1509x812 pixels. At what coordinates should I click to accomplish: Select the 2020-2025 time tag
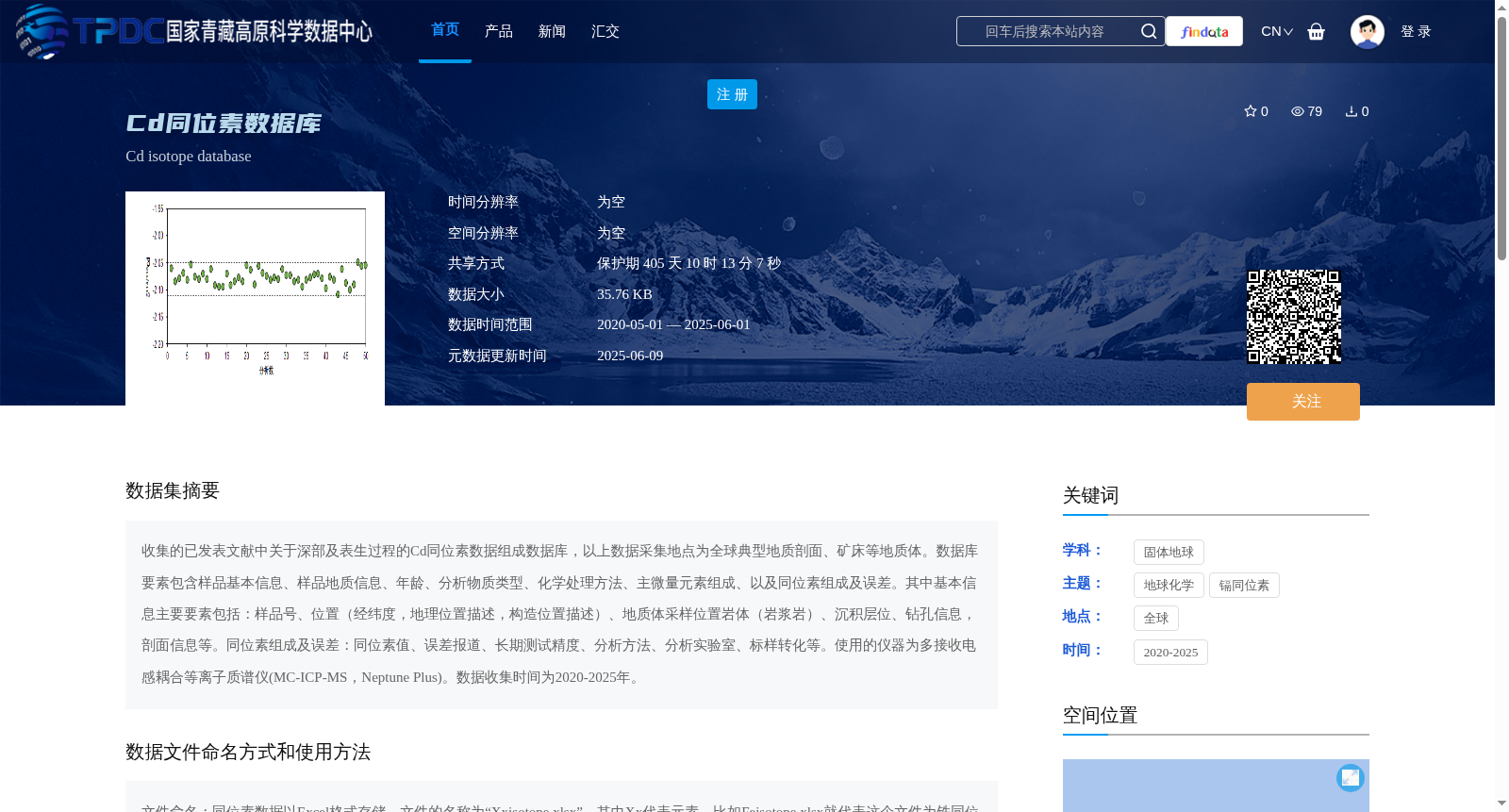pos(1170,652)
